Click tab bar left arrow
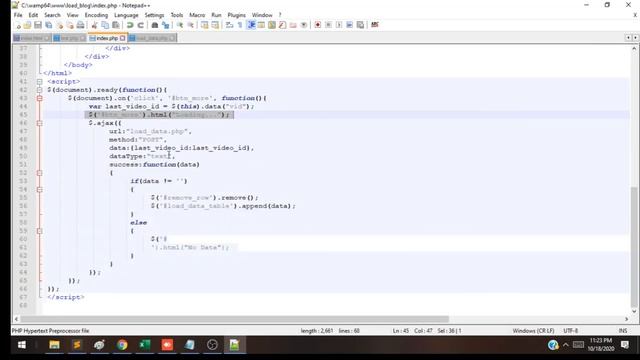 click(629, 38)
